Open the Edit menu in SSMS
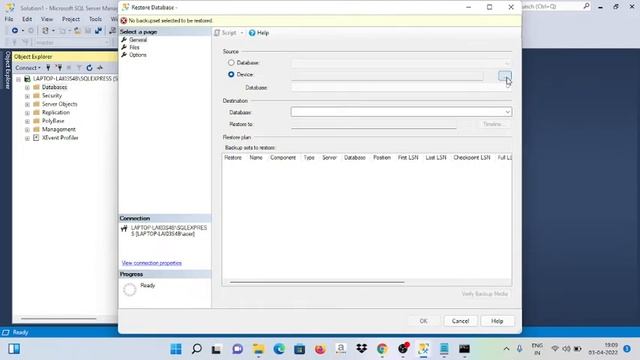The width and height of the screenshot is (640, 360). click(x=27, y=19)
